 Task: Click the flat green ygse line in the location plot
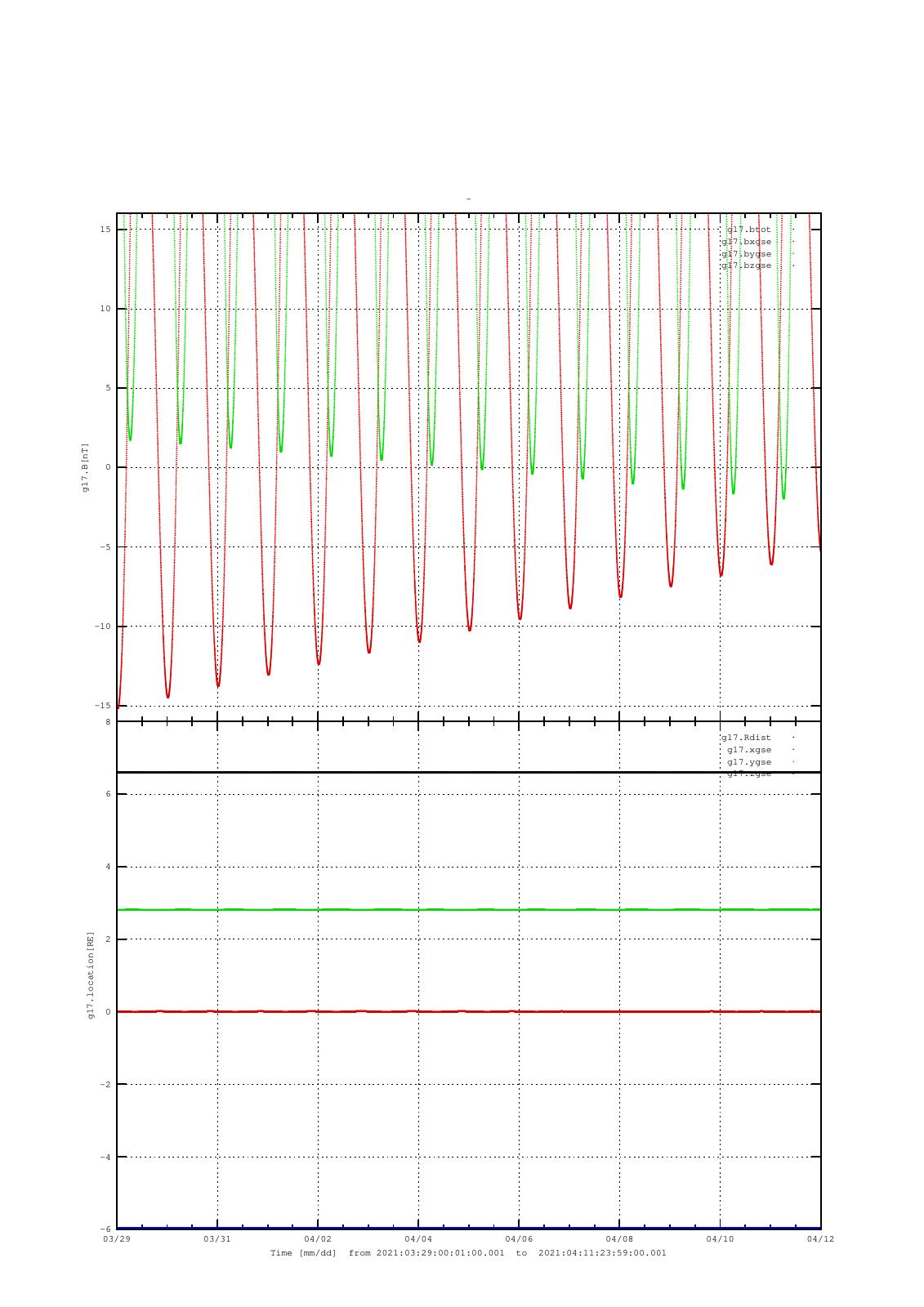(468, 909)
